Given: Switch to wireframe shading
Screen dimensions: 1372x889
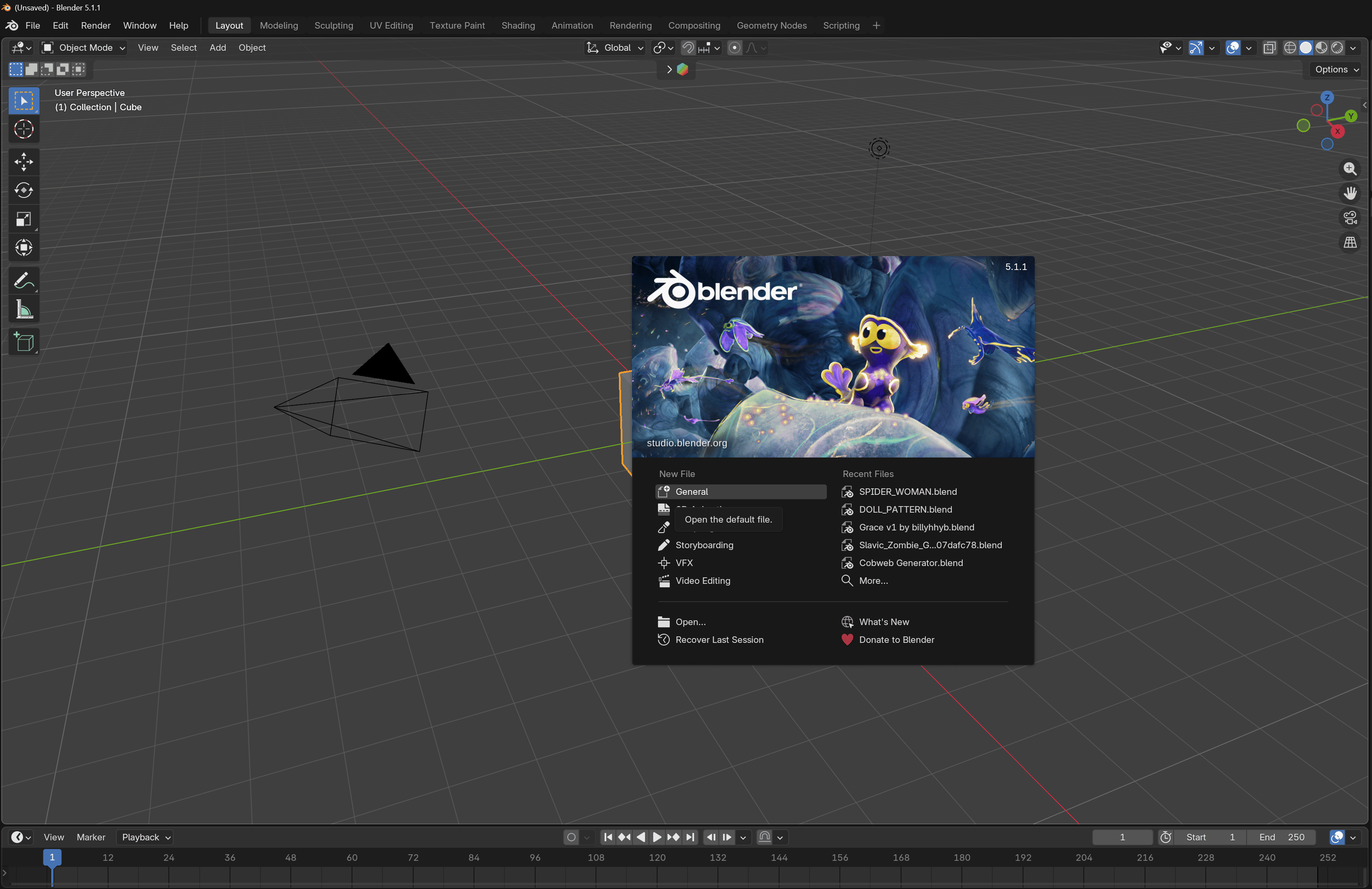Looking at the screenshot, I should point(1290,48).
